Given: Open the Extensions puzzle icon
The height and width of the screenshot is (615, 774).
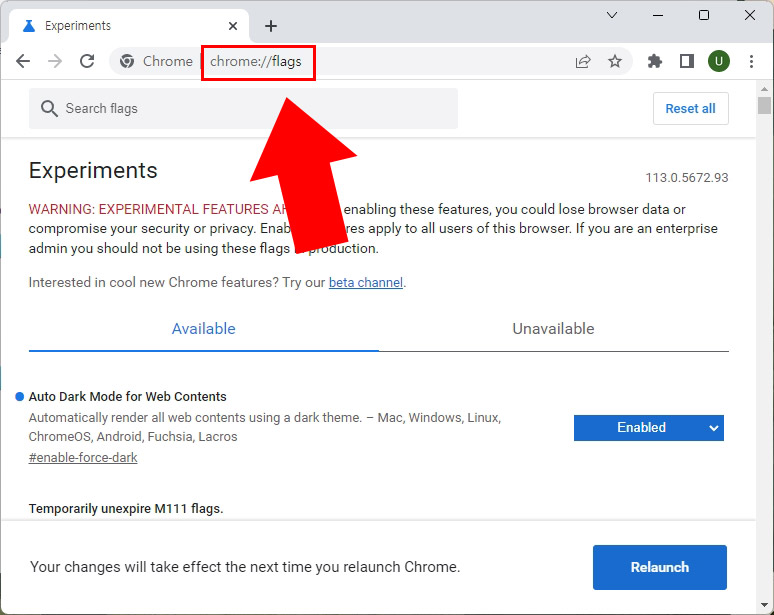Looking at the screenshot, I should (x=655, y=61).
